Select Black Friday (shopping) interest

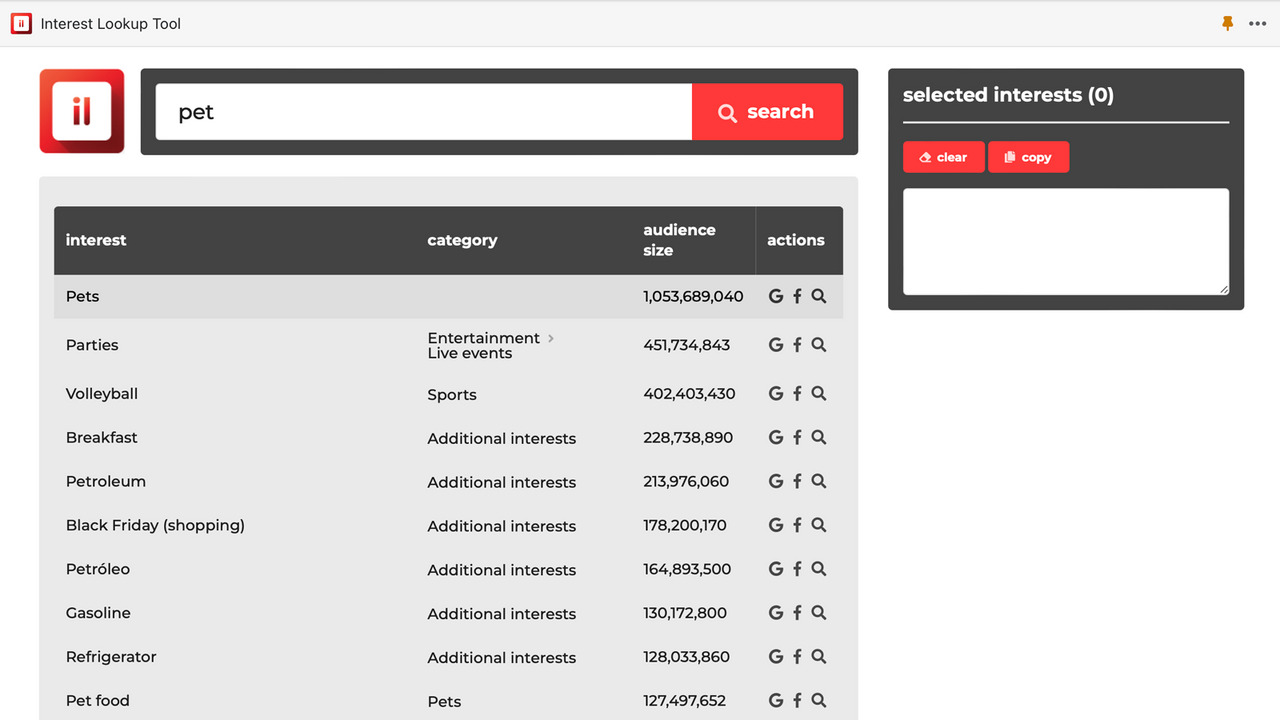(155, 526)
